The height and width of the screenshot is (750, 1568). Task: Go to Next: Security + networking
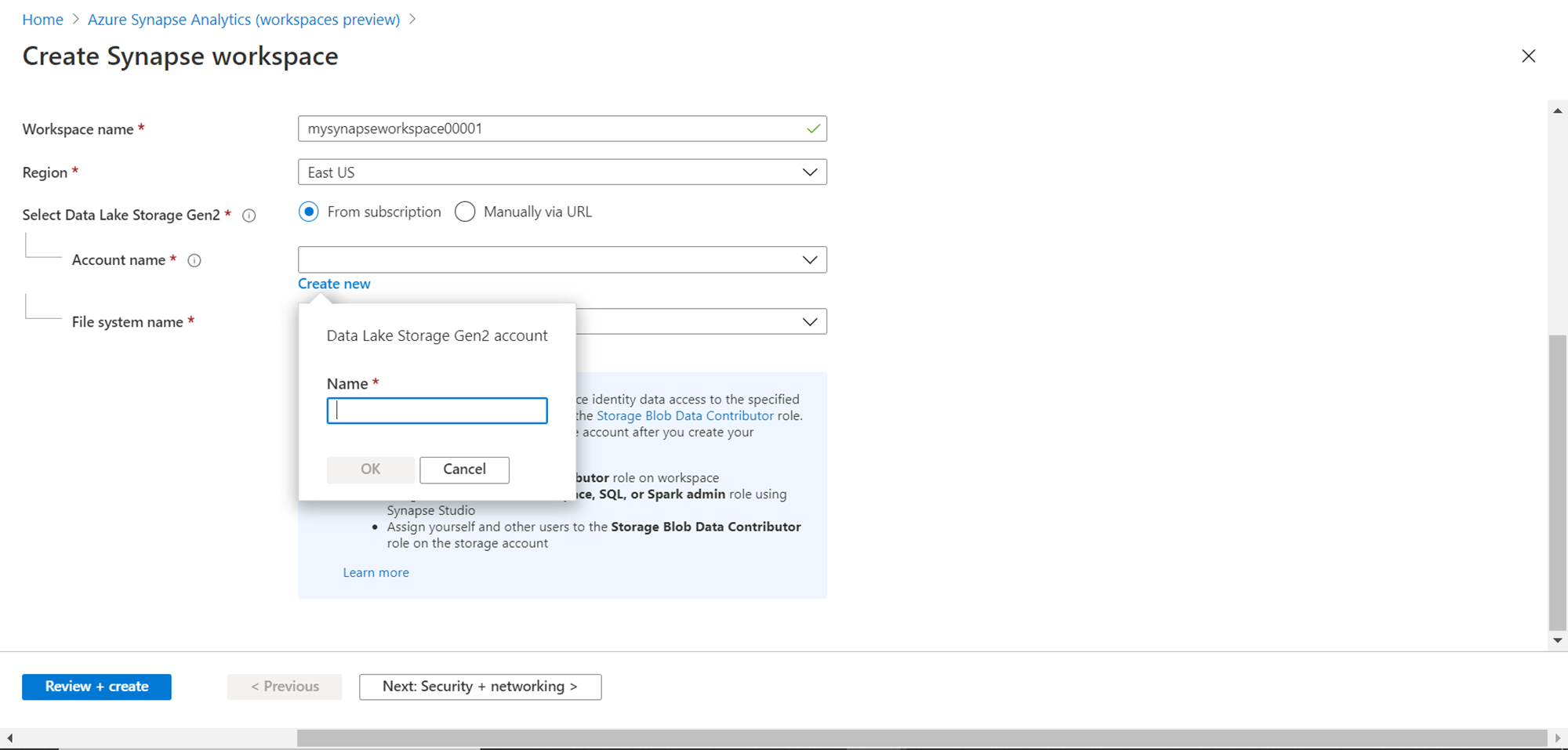coord(480,687)
